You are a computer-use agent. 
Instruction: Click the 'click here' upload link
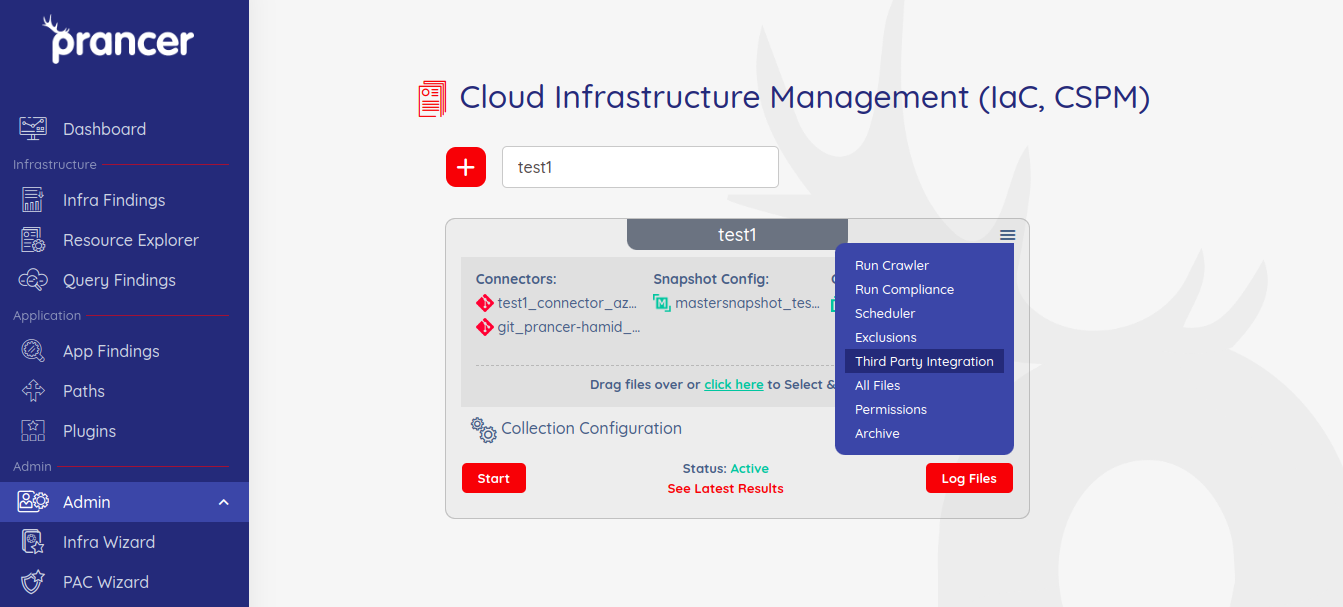tap(734, 384)
